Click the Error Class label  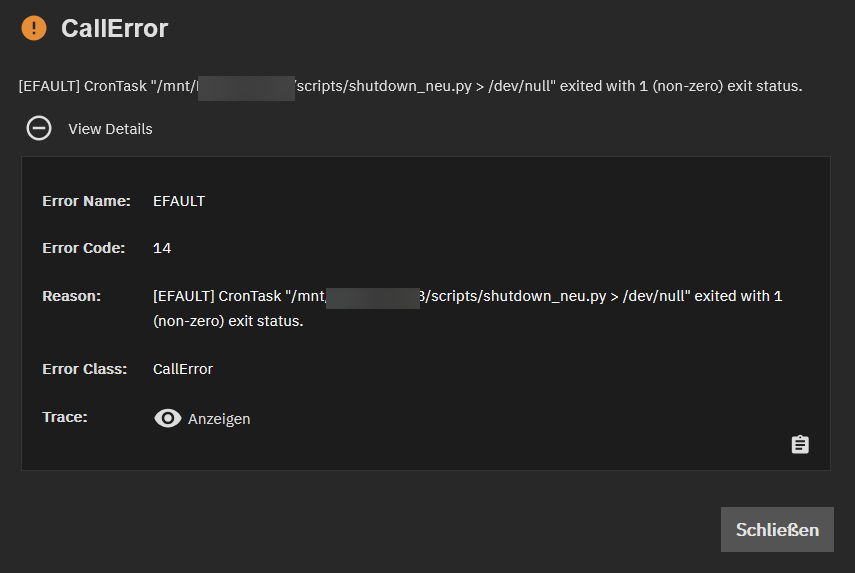[x=84, y=369]
